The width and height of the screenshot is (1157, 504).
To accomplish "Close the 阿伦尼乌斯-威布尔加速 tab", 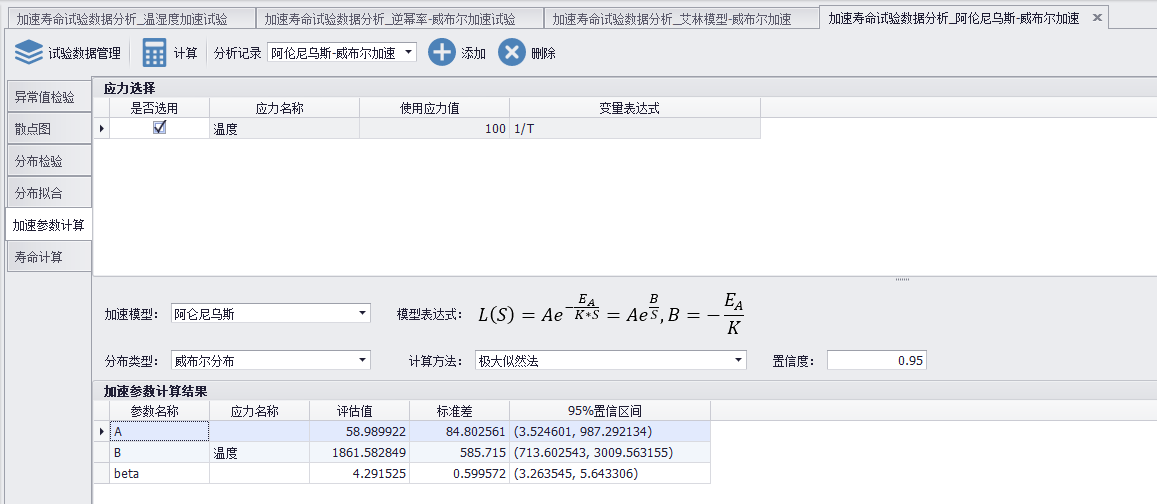I will tap(1097, 18).
